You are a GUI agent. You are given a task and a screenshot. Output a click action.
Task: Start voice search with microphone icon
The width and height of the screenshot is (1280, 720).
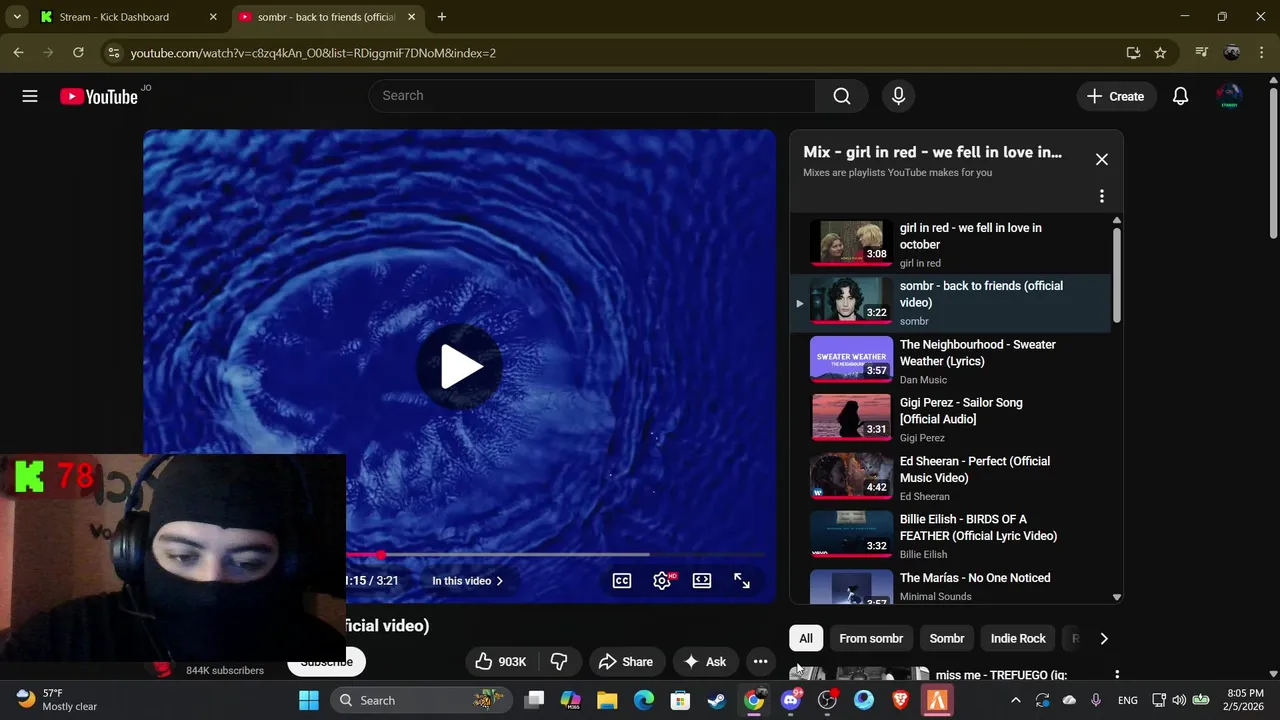point(898,96)
